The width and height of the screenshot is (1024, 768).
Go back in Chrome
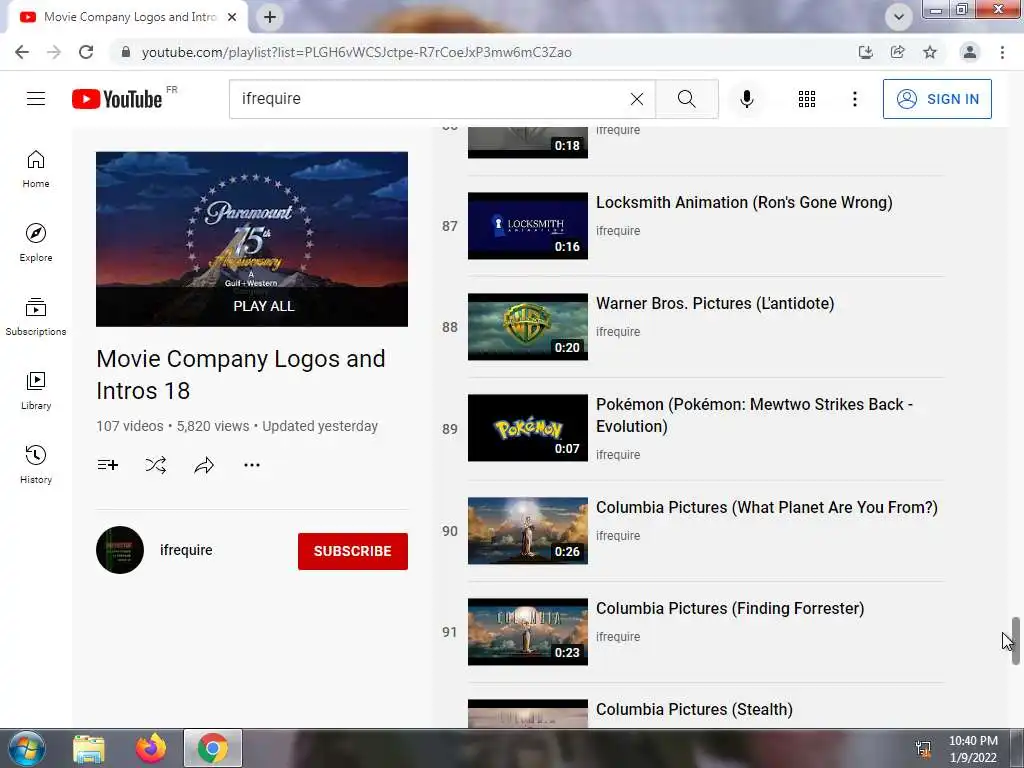[22, 52]
